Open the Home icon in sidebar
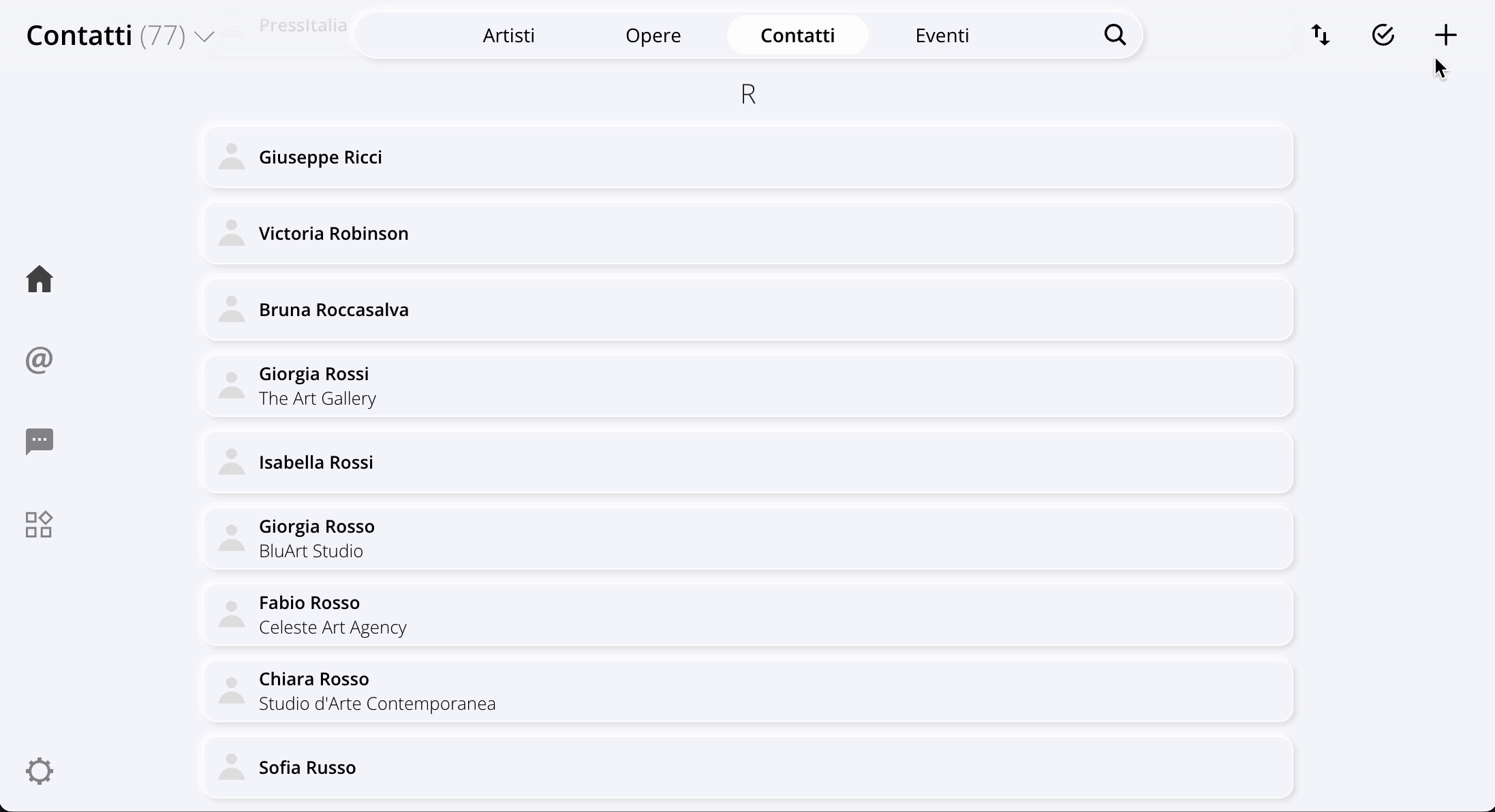Image resolution: width=1495 pixels, height=812 pixels. click(40, 279)
